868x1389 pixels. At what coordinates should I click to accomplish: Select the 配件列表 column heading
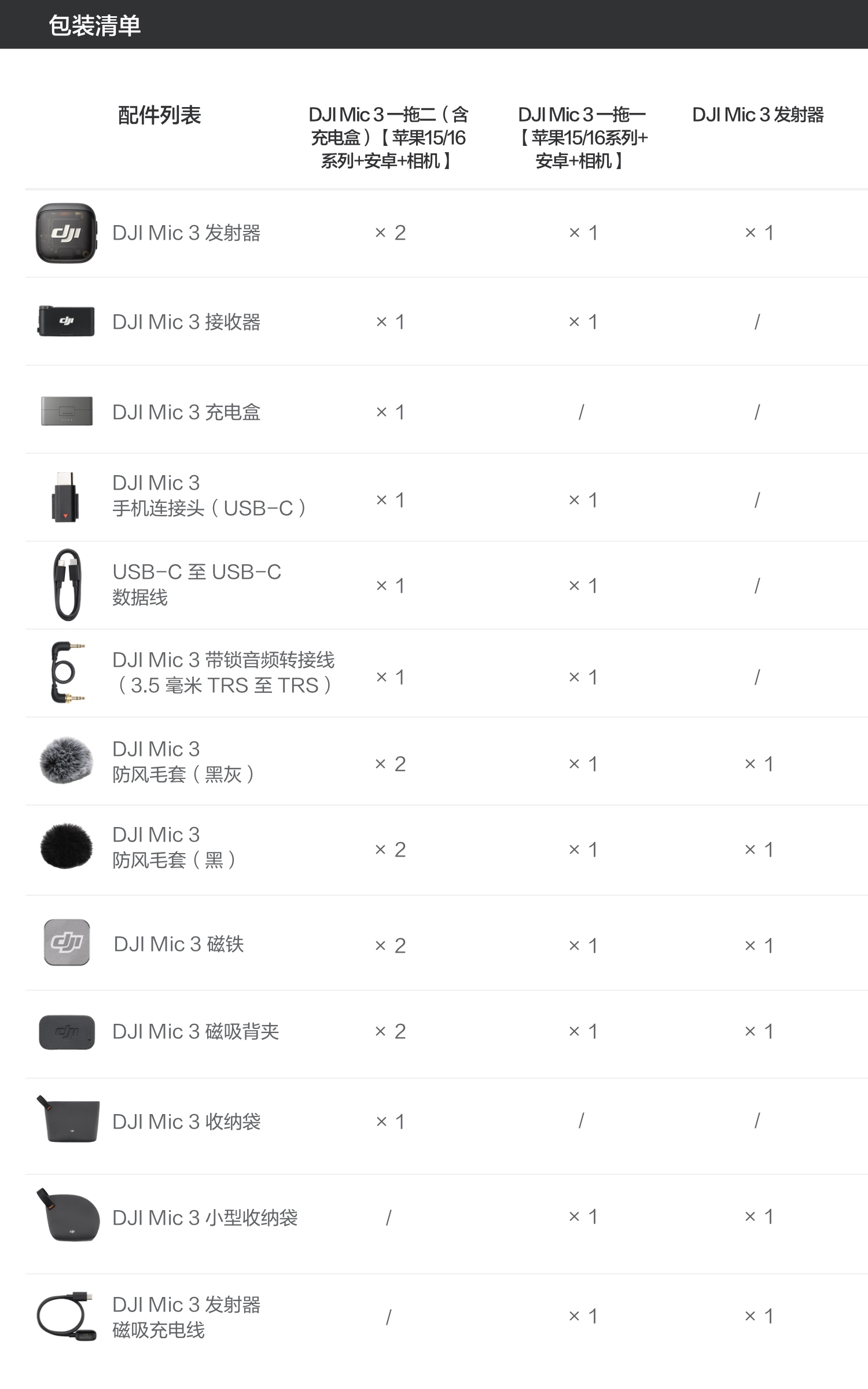[x=159, y=115]
